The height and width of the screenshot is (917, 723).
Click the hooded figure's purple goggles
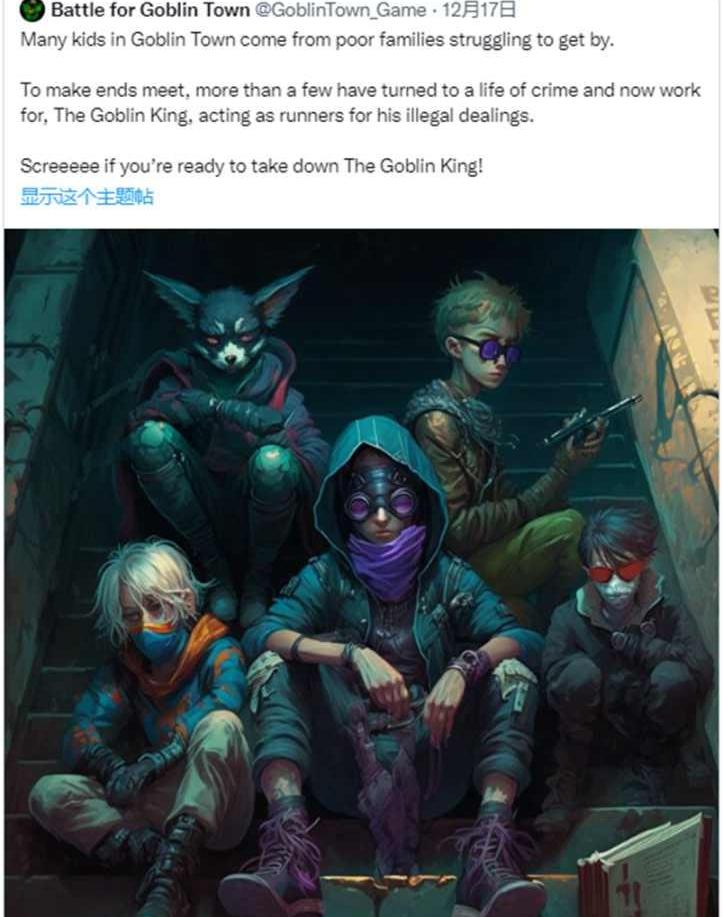380,500
